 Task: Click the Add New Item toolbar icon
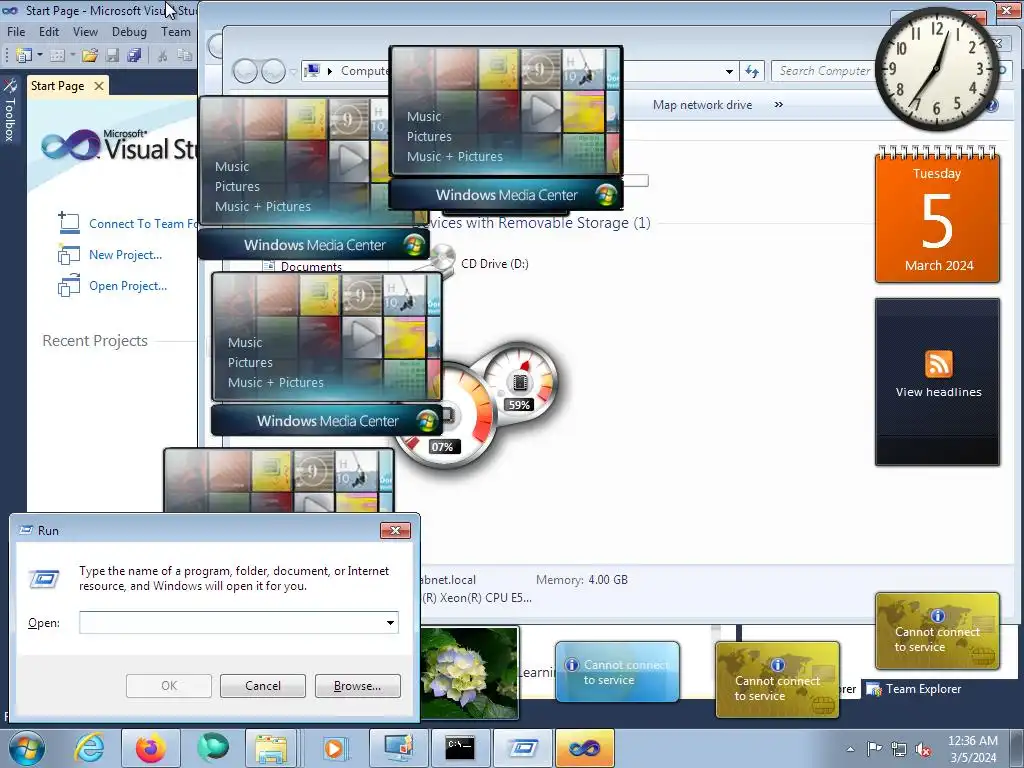(57, 56)
